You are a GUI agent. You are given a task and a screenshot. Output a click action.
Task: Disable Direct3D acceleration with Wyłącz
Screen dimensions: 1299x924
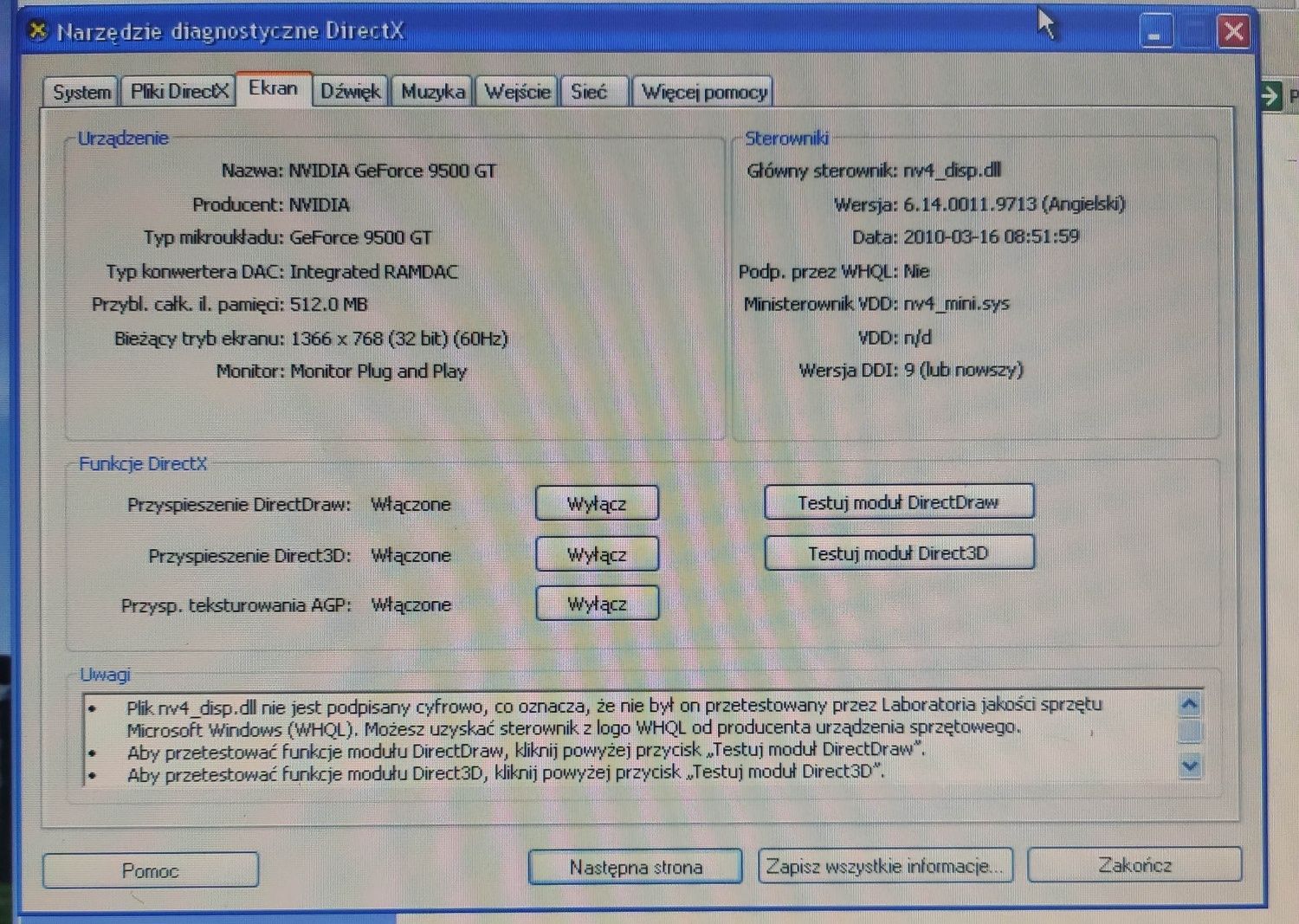point(597,554)
